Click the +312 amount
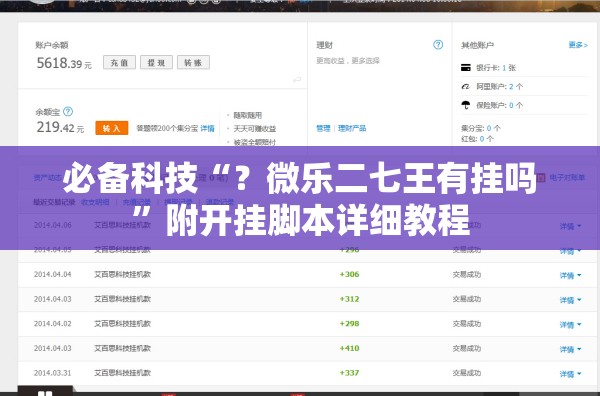Screen dimensions: 600x396 tap(349, 299)
